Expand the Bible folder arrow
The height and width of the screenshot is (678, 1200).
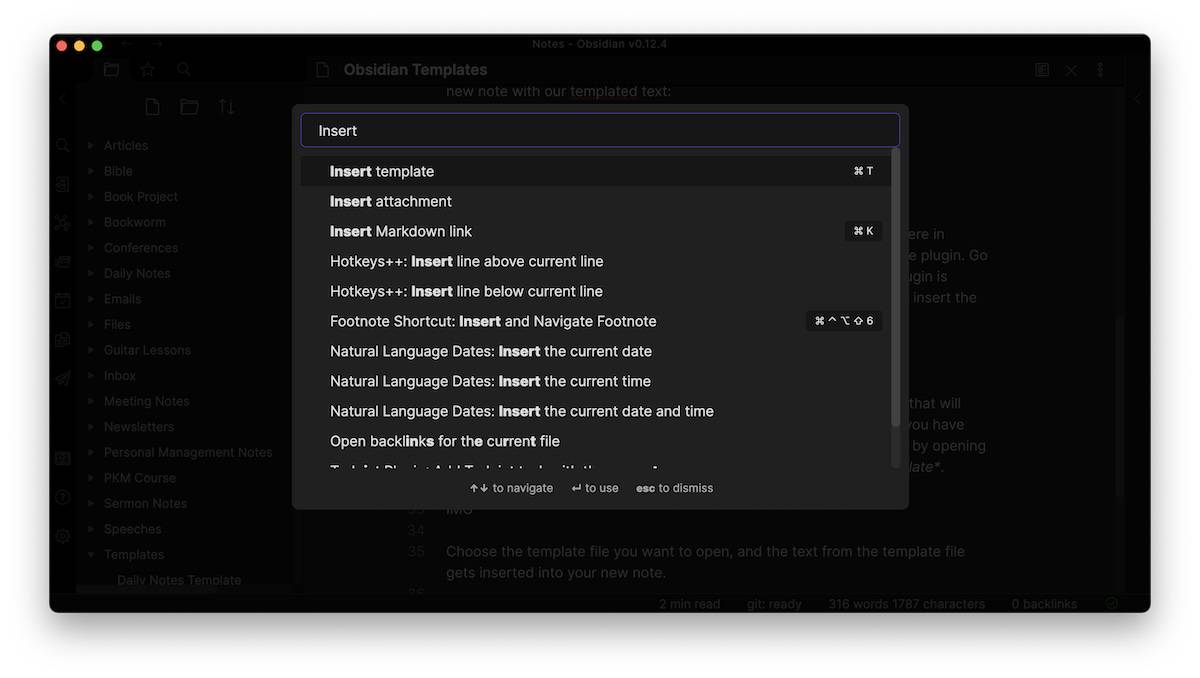[x=91, y=171]
